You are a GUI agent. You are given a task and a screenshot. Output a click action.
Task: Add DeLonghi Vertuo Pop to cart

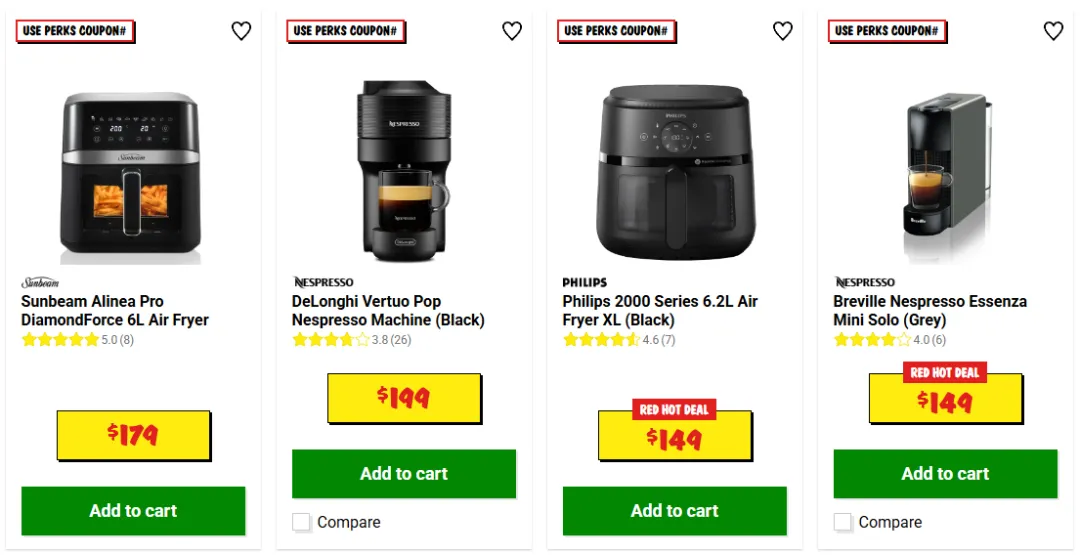point(404,474)
